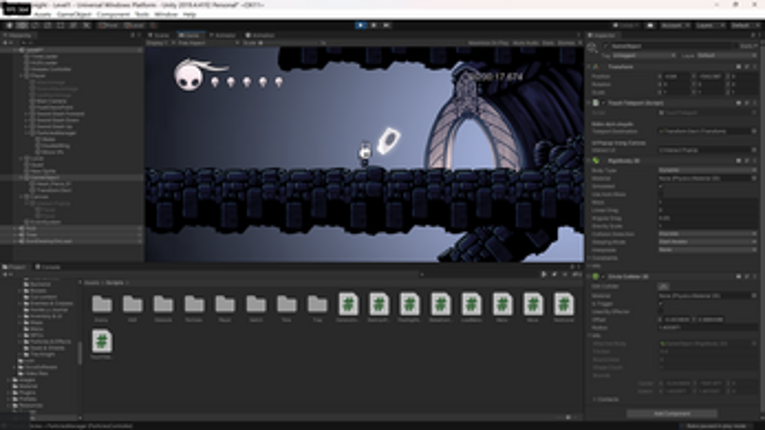This screenshot has width=765, height=430.
Task: Toggle Is Trigger checkbox in Circle Collider
Action: (x=661, y=304)
